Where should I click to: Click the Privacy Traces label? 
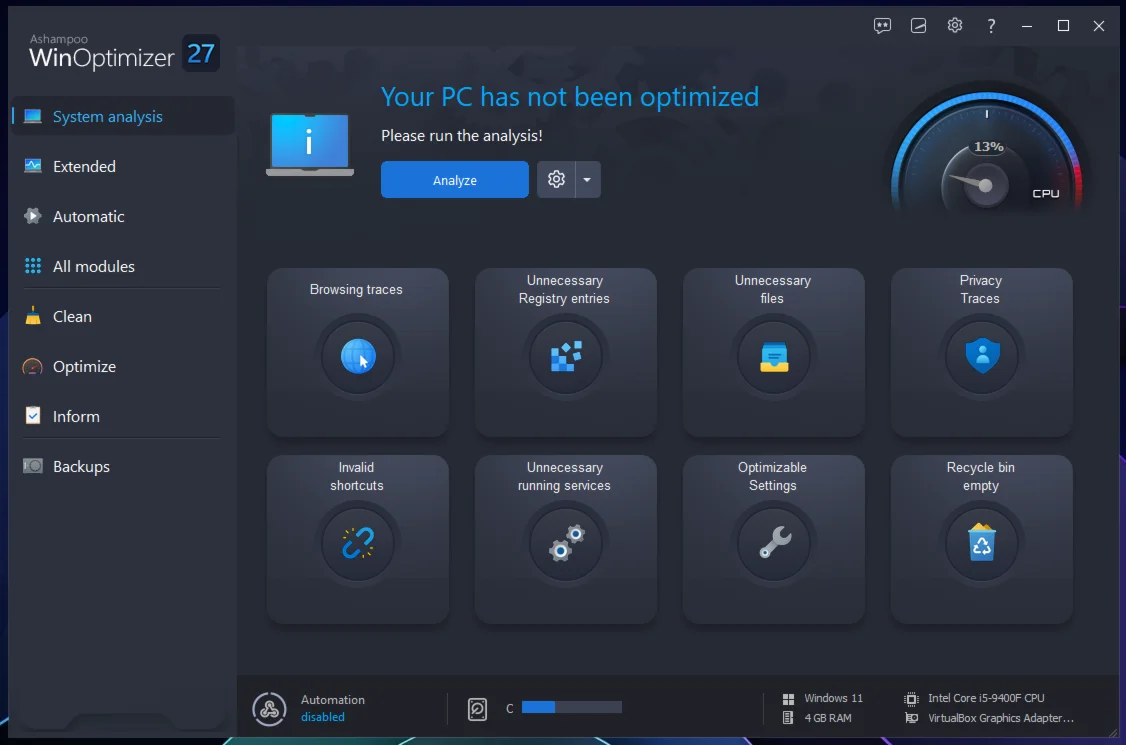(980, 290)
